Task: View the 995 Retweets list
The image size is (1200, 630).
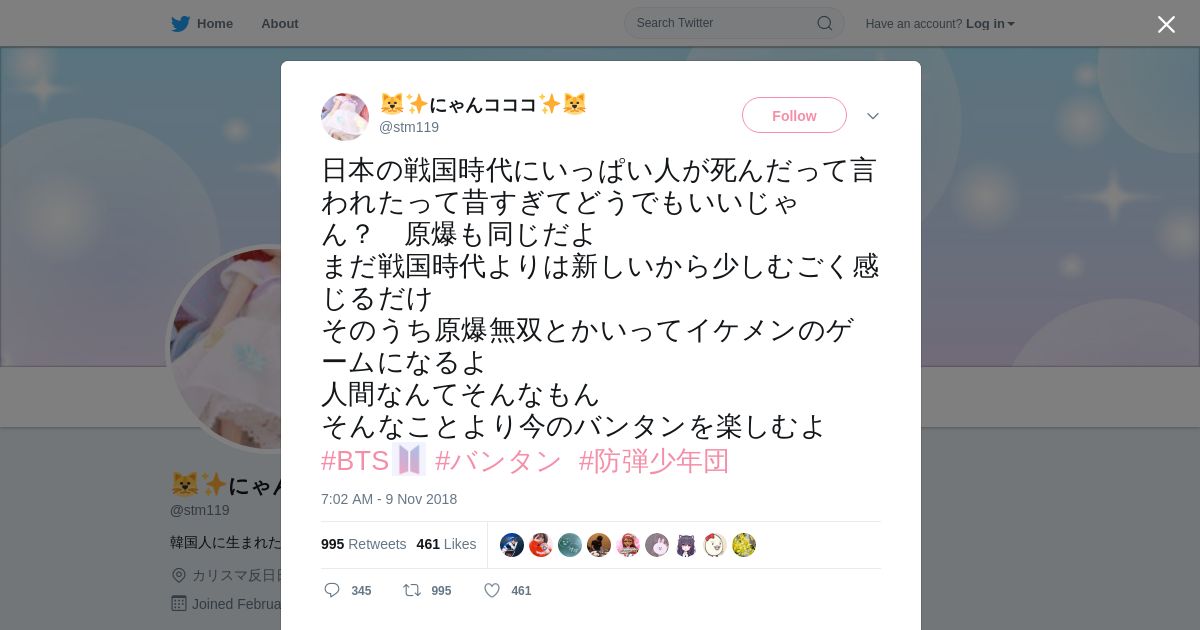Action: click(x=363, y=544)
